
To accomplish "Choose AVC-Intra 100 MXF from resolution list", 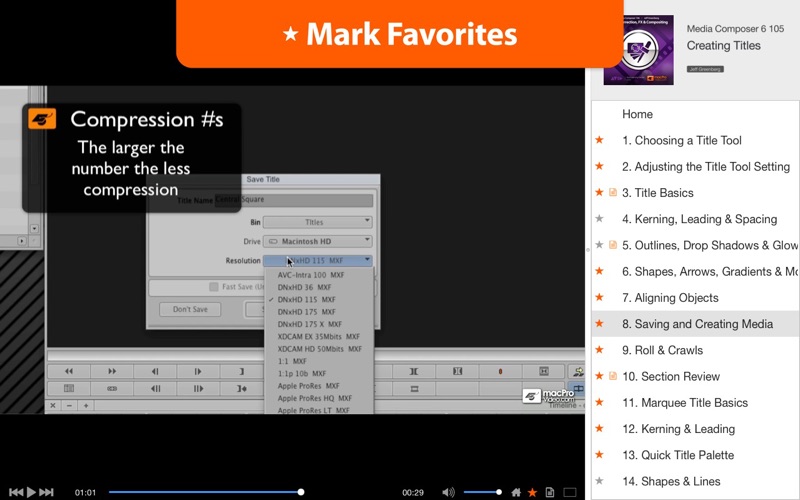I will pos(319,274).
